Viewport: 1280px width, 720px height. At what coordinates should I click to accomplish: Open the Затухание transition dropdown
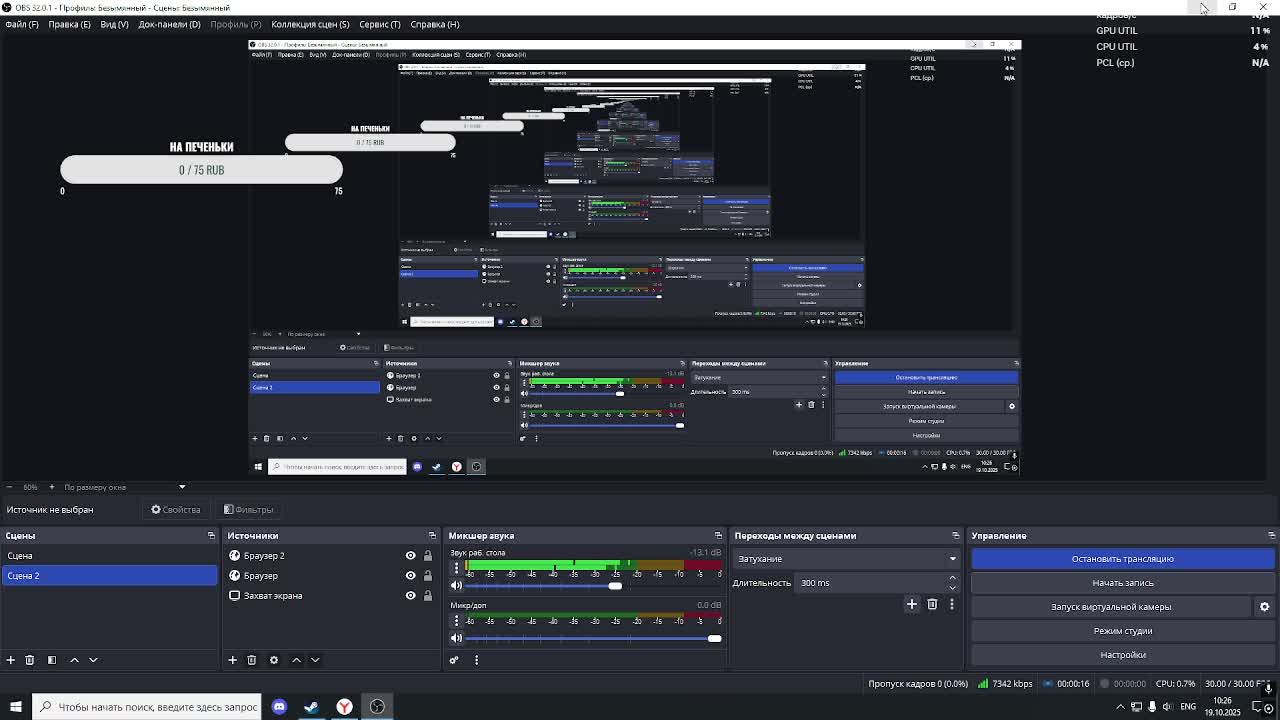coord(846,559)
